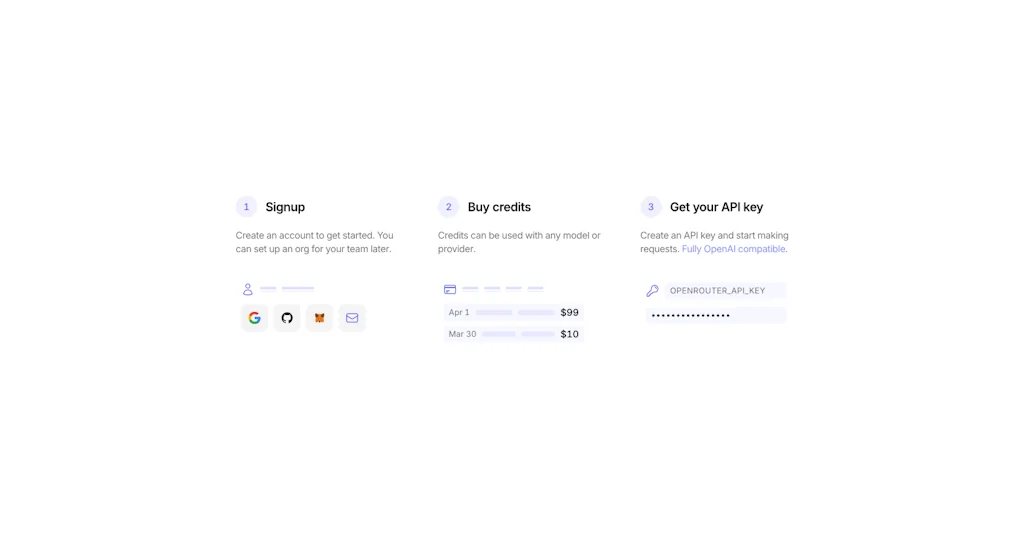
Task: Click the masked API key value field
Action: [x=716, y=315]
